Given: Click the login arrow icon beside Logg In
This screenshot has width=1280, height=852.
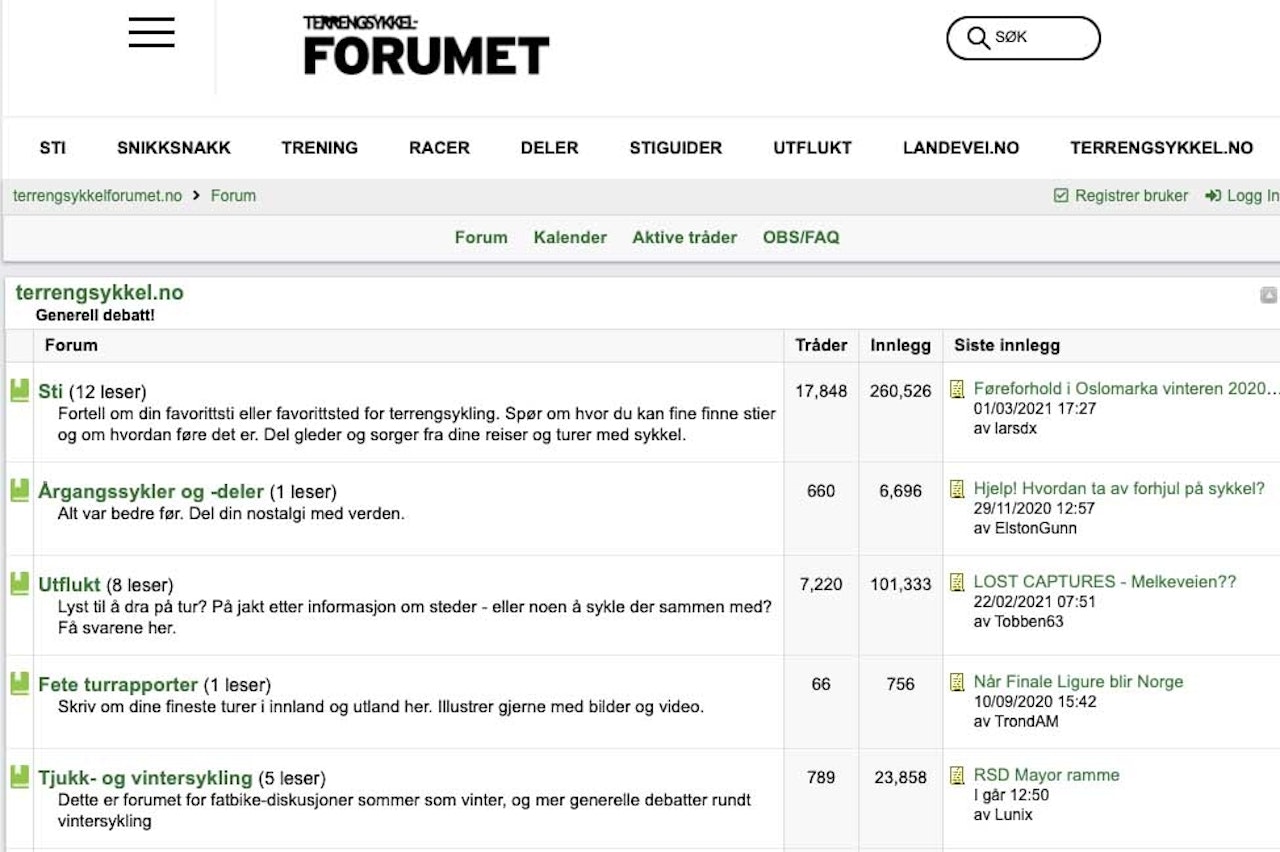Looking at the screenshot, I should click(1212, 195).
